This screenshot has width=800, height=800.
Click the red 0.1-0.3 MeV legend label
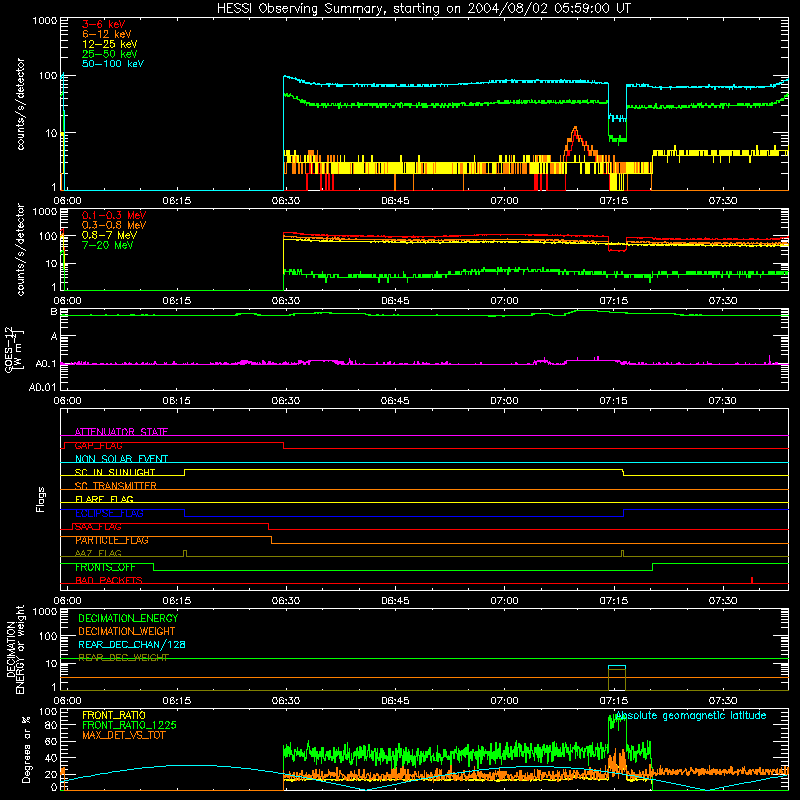coord(114,215)
